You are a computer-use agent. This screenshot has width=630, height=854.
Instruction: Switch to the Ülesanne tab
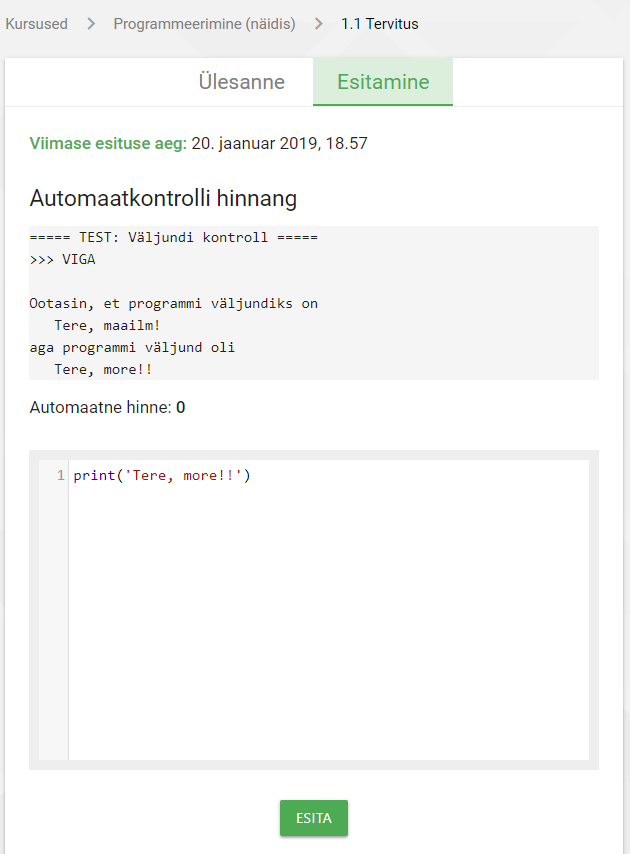coord(241,82)
